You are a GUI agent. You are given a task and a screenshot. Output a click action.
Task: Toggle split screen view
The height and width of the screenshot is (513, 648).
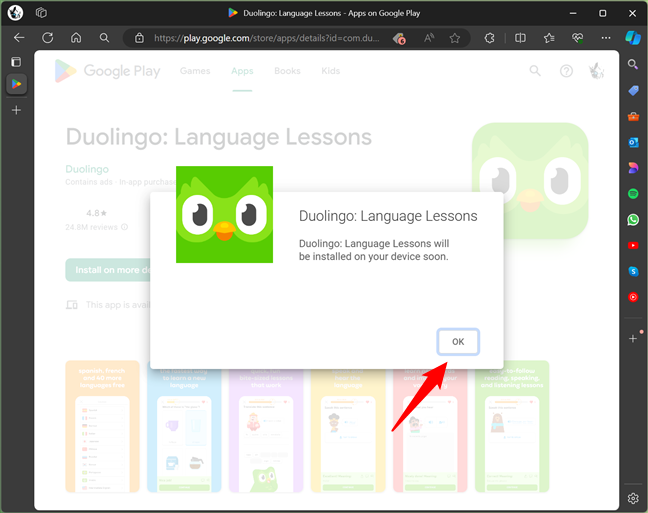coord(520,38)
